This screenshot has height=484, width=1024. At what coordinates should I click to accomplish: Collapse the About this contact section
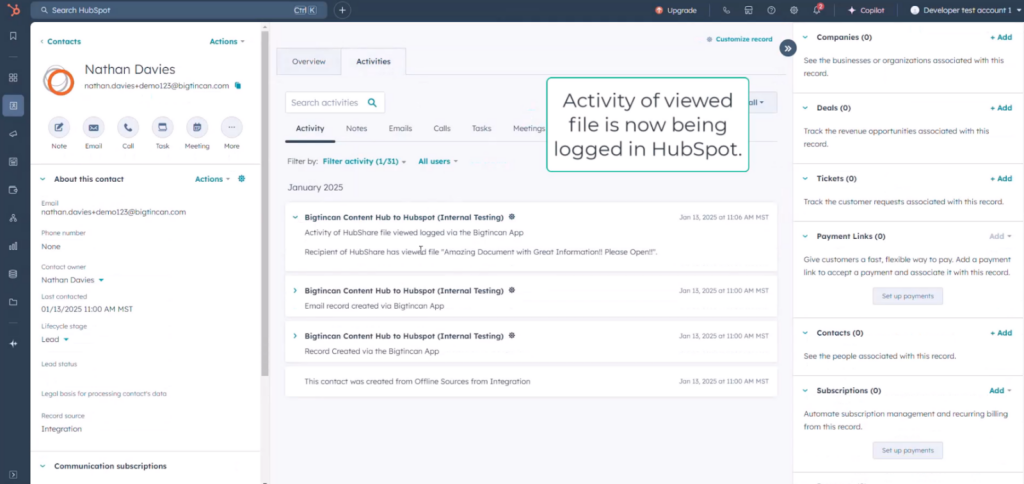tap(43, 179)
